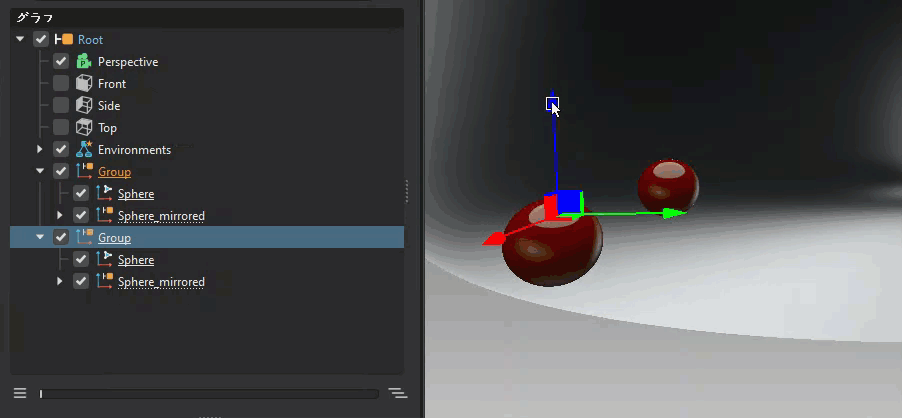Click the Side view cube icon
This screenshot has width=902, height=418.
84,105
